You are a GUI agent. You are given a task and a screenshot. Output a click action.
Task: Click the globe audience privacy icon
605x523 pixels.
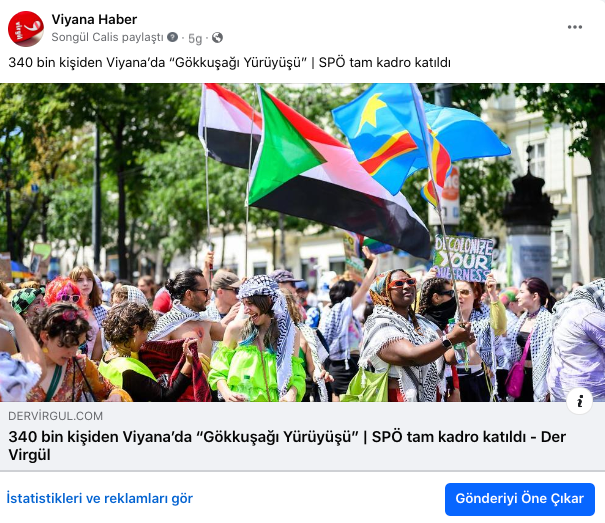tap(217, 37)
